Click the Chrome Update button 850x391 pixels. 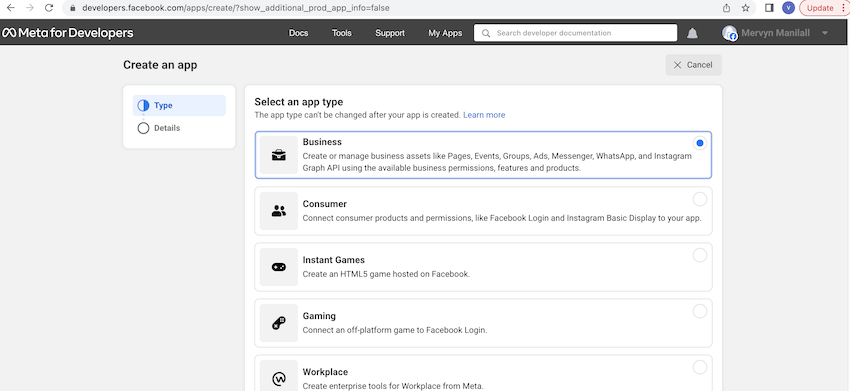pyautogui.click(x=820, y=8)
